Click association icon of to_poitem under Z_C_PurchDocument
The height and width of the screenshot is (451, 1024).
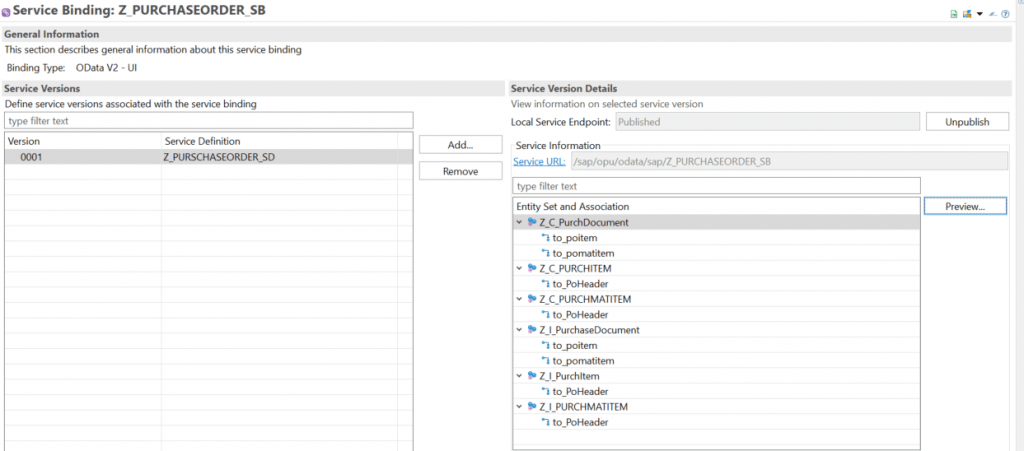pyautogui.click(x=546, y=238)
